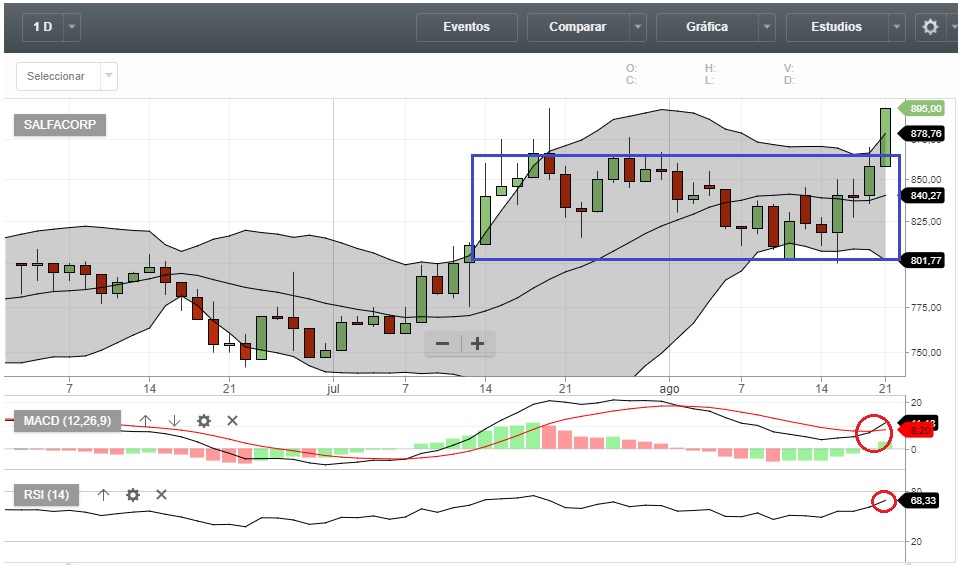
Task: Move MACD panel up with arrow
Action: (145, 420)
